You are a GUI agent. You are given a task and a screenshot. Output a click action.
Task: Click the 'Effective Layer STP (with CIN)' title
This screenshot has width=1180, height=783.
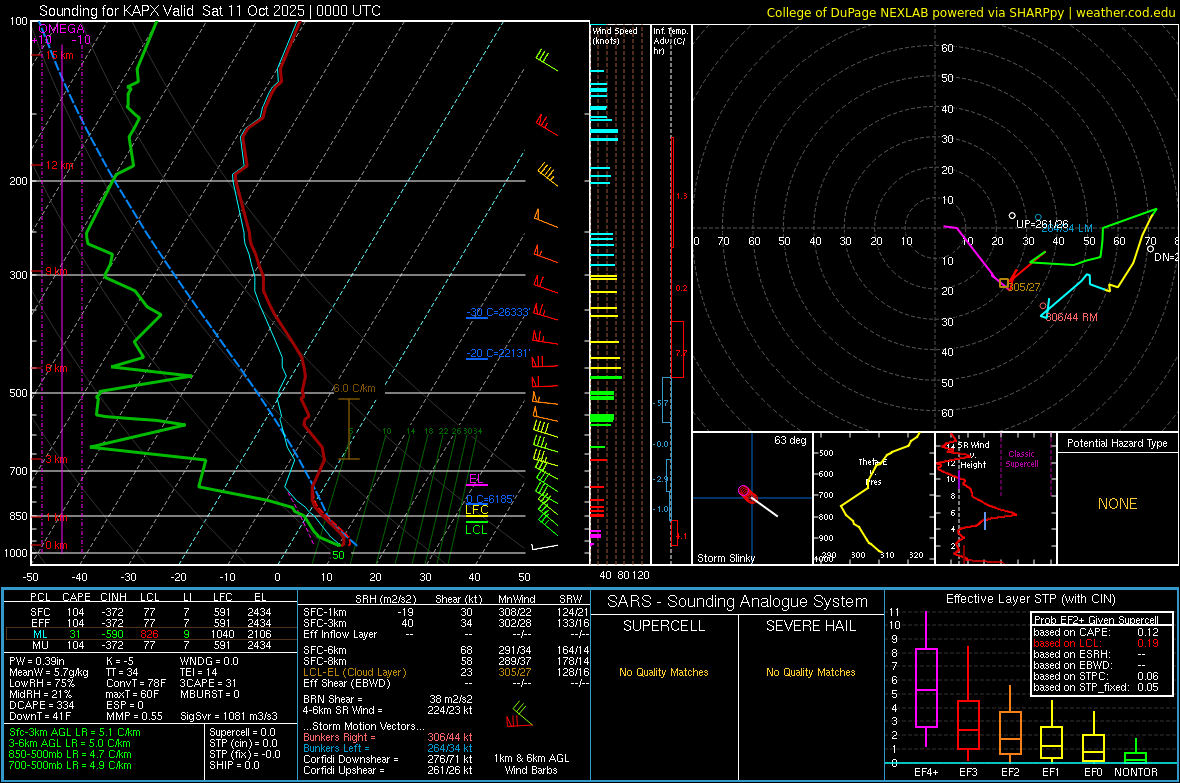coord(1030,599)
